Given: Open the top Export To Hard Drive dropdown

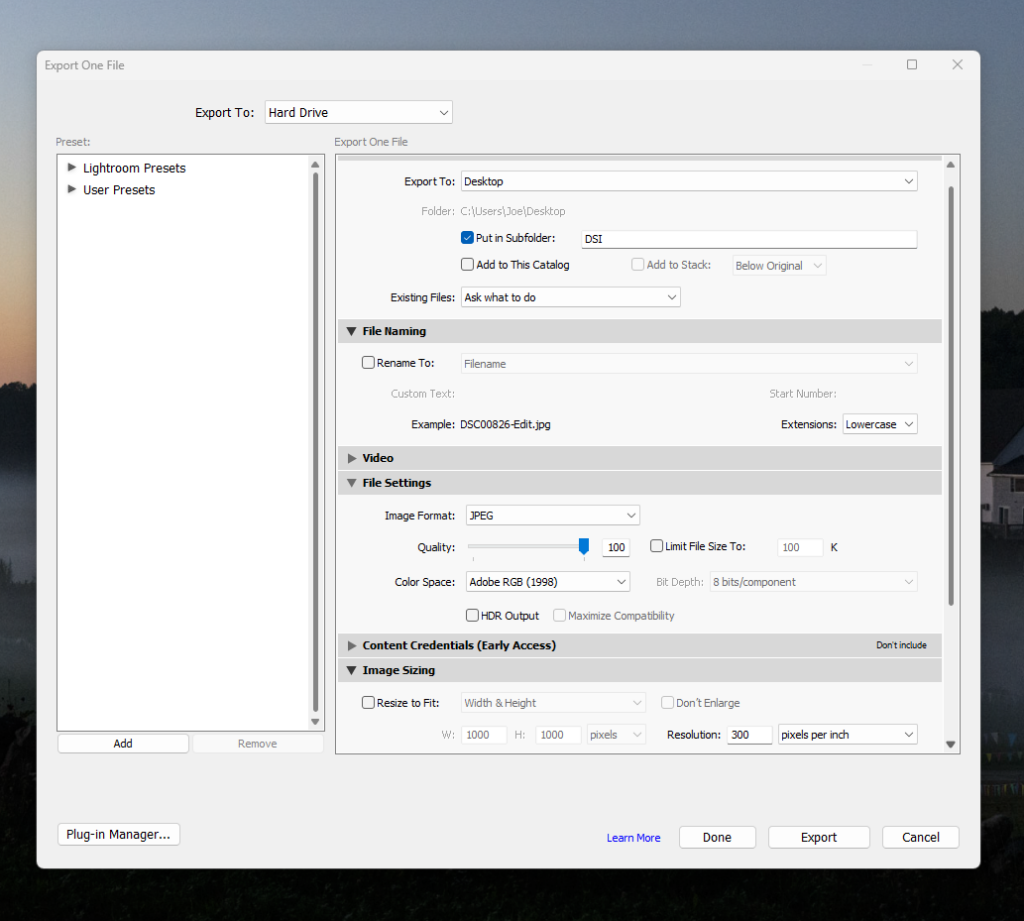Looking at the screenshot, I should click(358, 113).
